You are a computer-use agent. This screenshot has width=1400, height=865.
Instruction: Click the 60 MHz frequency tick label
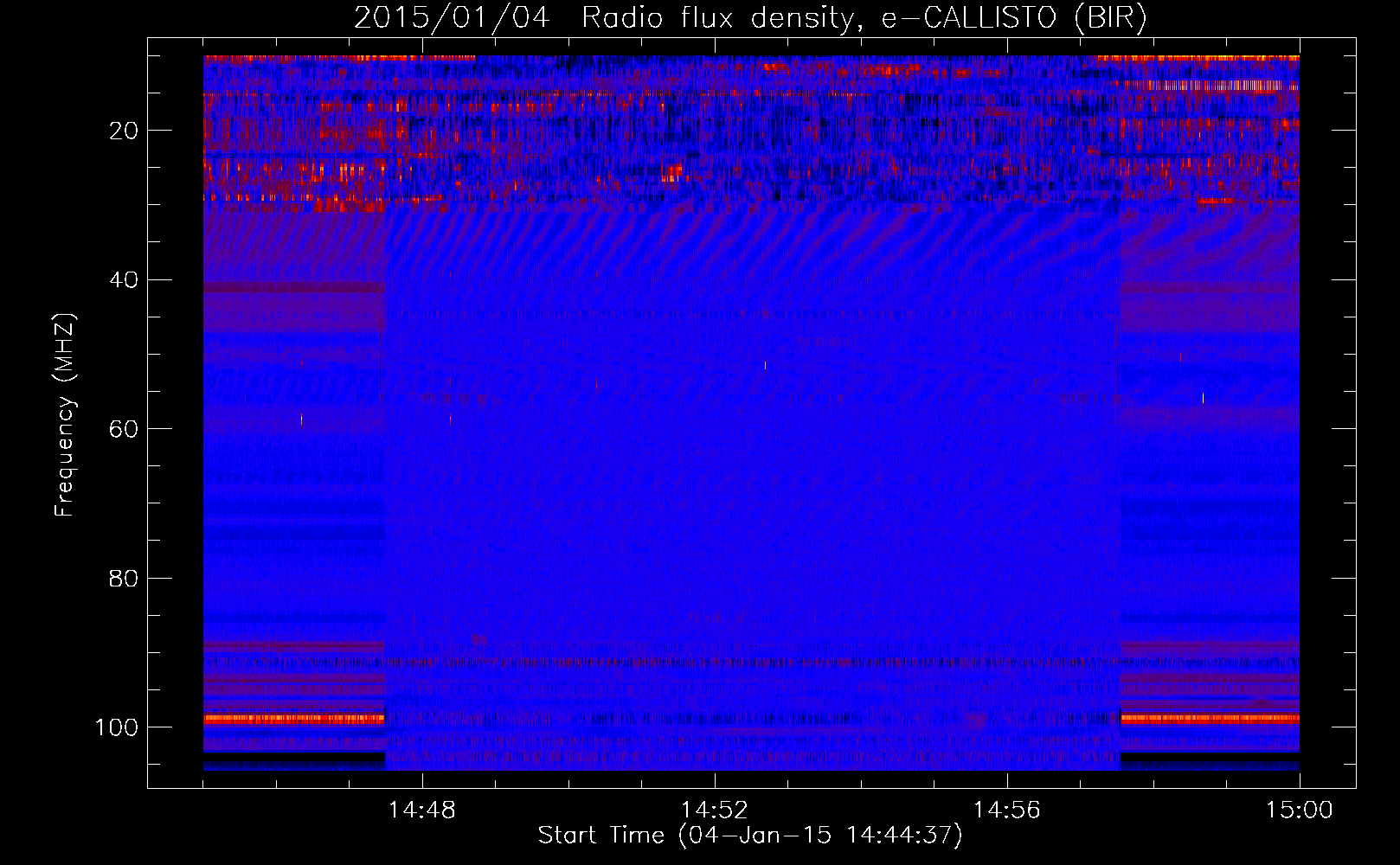pyautogui.click(x=124, y=429)
